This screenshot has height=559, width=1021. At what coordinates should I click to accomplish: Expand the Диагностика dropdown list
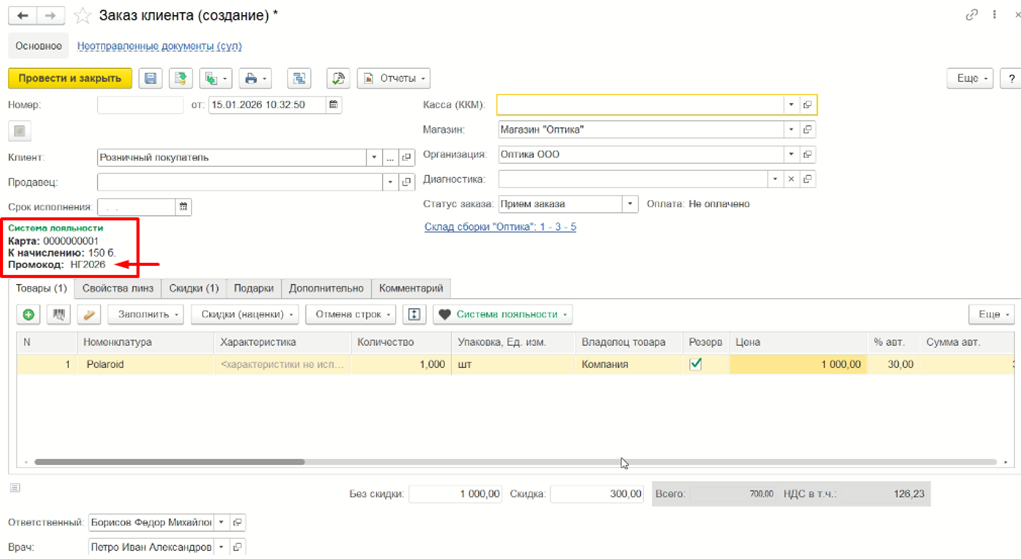coord(775,179)
